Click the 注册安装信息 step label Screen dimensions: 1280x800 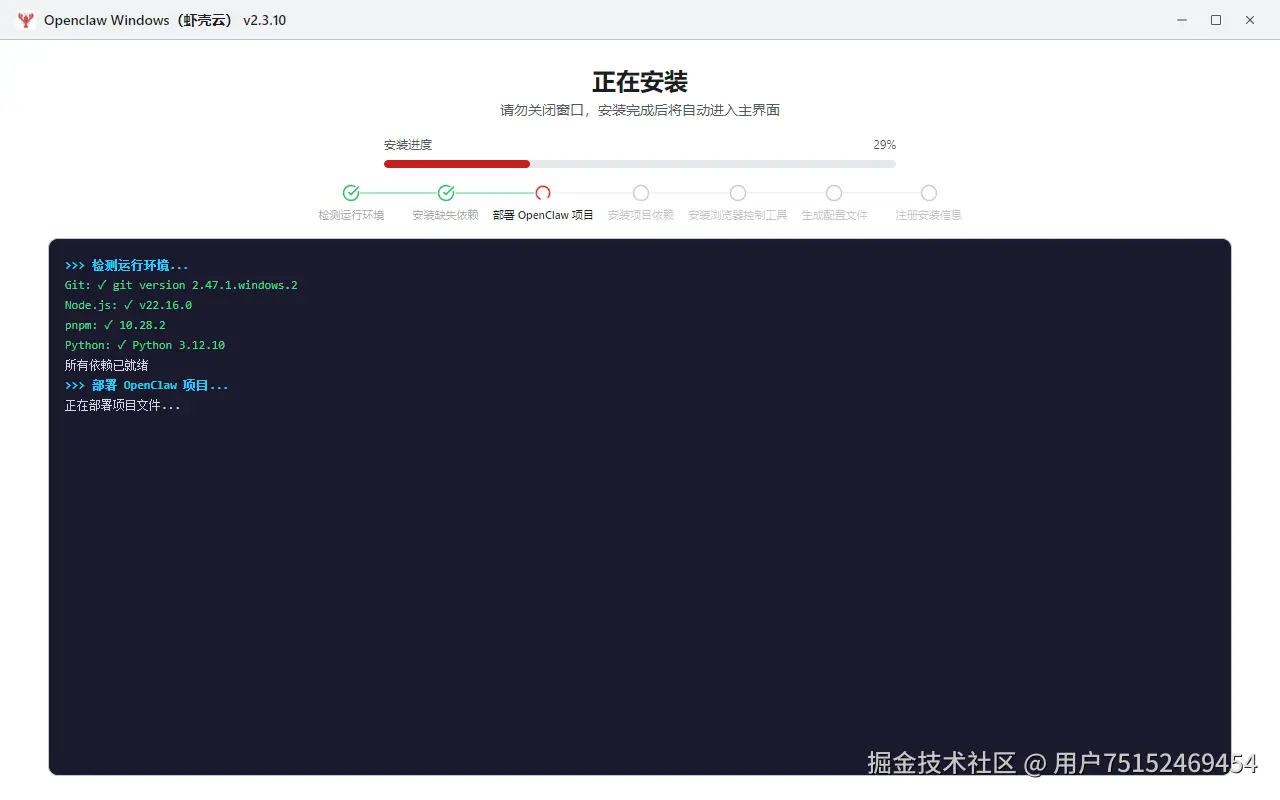929,215
